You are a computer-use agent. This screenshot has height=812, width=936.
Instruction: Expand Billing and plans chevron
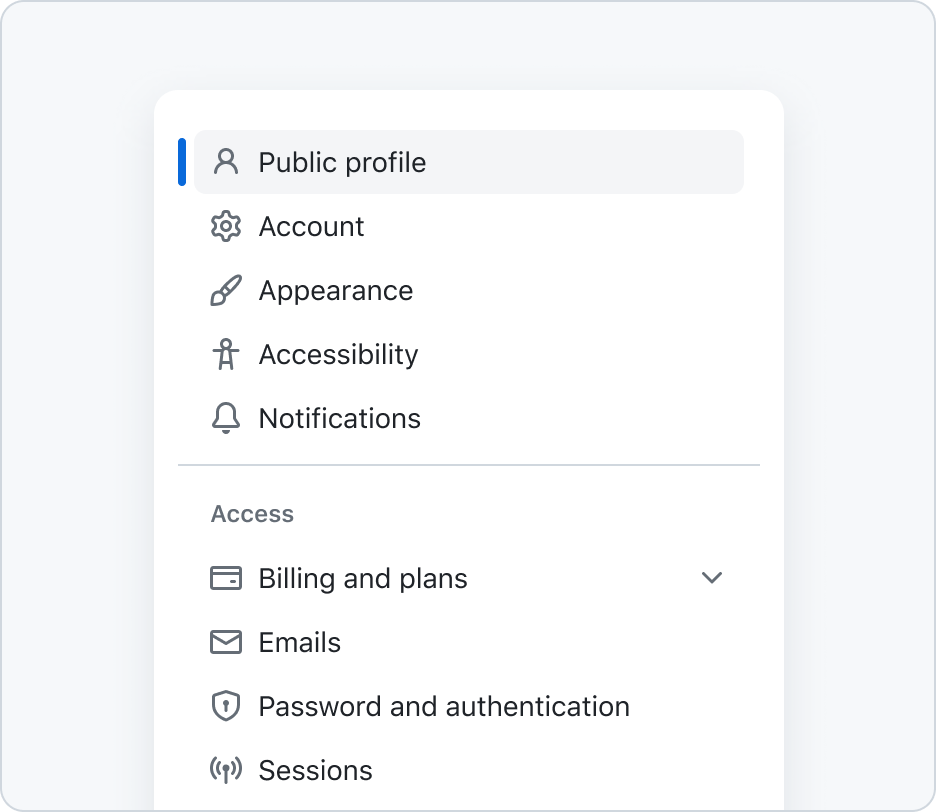712,578
